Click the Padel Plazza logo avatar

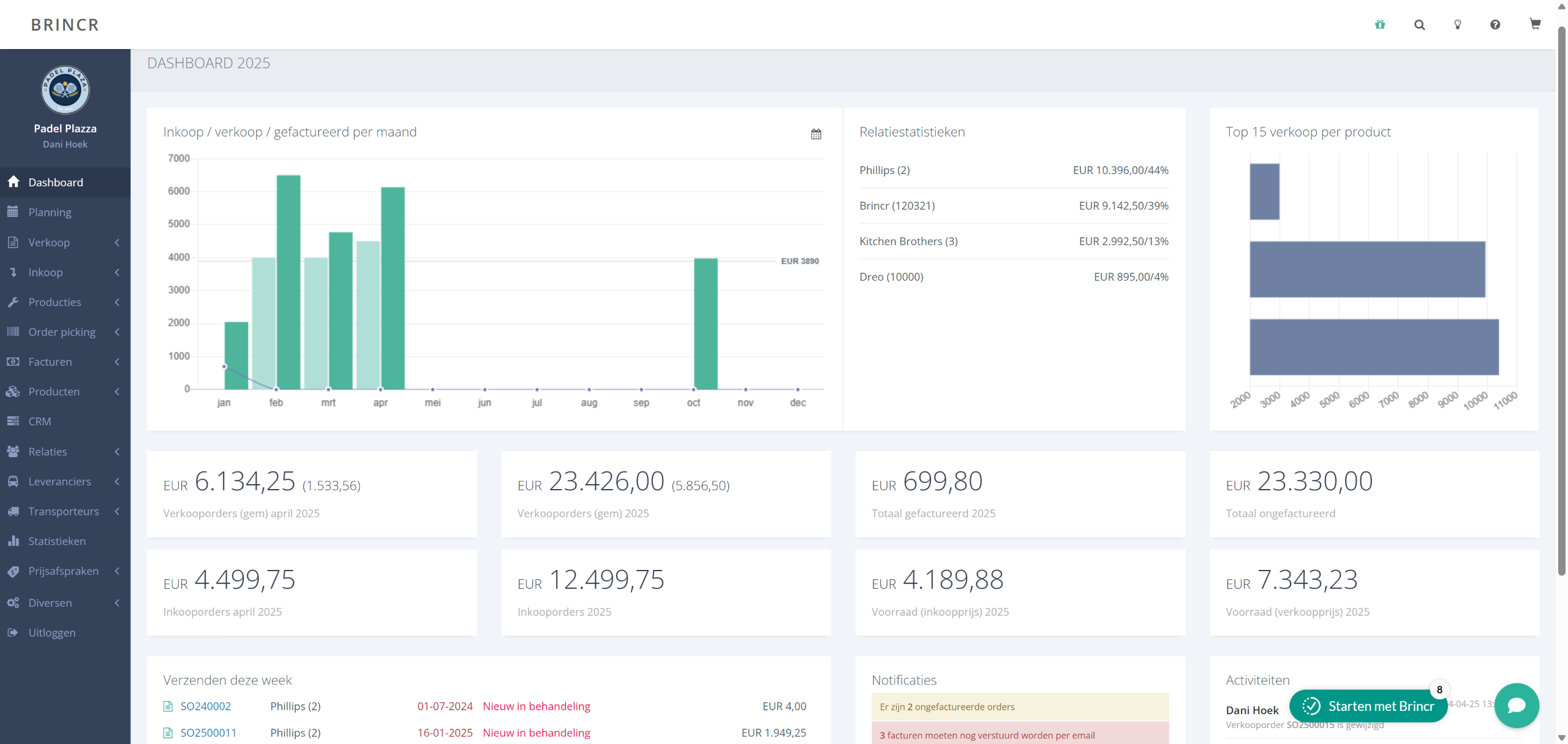tap(65, 90)
